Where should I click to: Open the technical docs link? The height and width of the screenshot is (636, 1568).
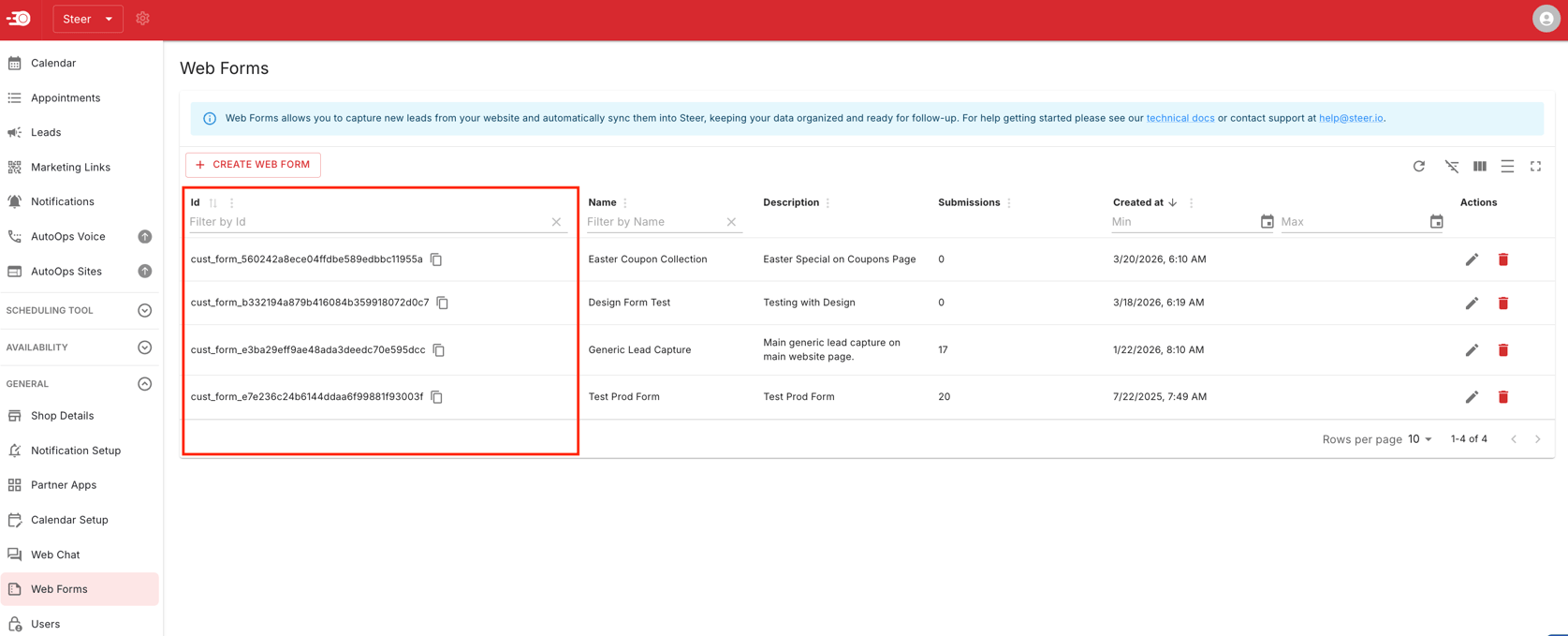point(1180,118)
